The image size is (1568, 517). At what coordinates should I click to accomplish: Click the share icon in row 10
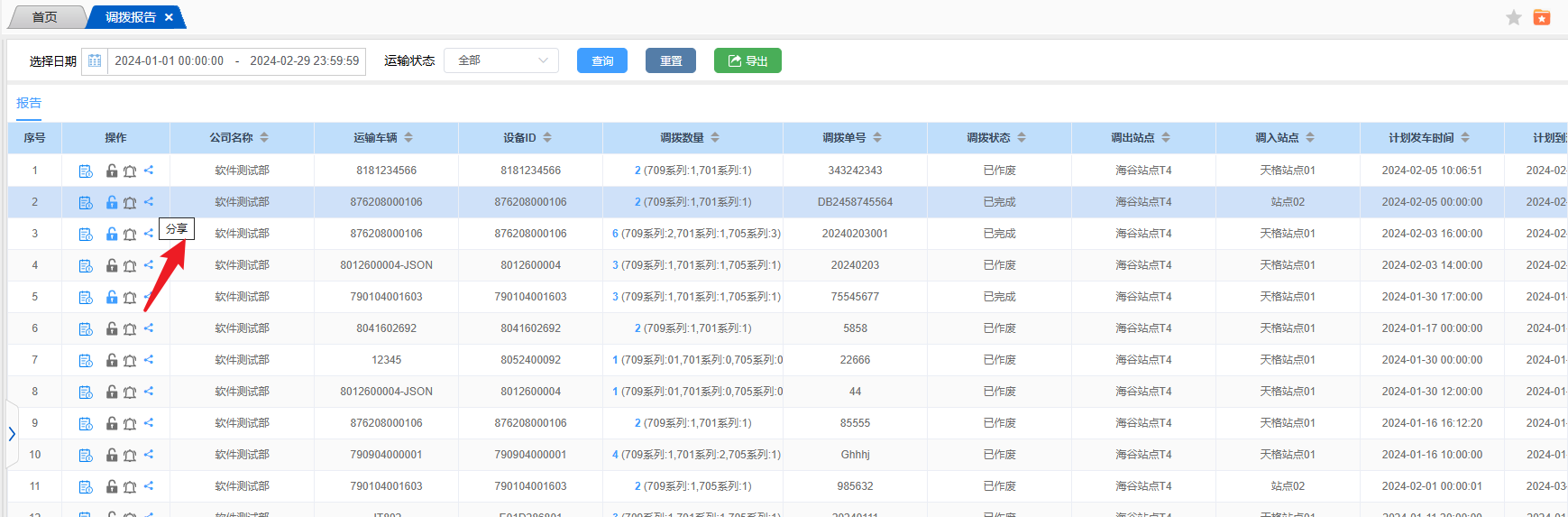(x=149, y=454)
